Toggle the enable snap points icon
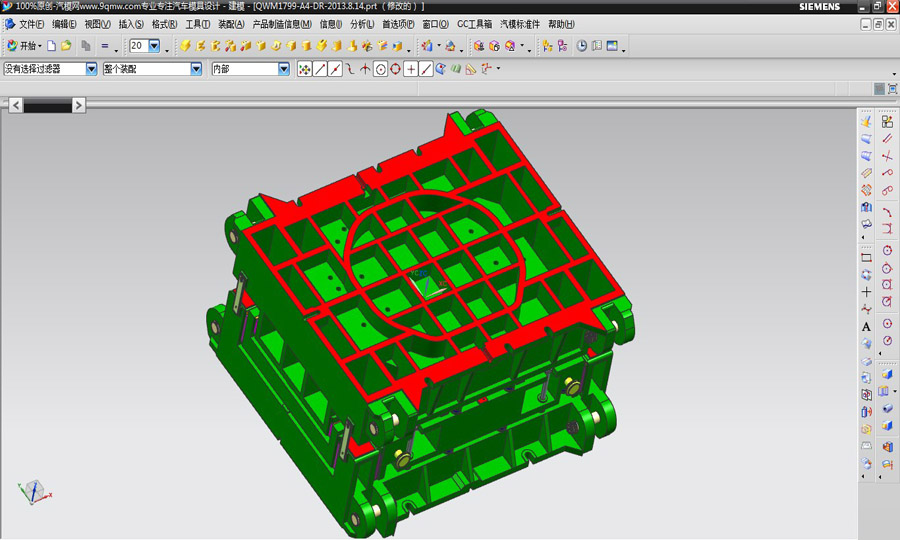The image size is (900, 540). pyautogui.click(x=305, y=69)
